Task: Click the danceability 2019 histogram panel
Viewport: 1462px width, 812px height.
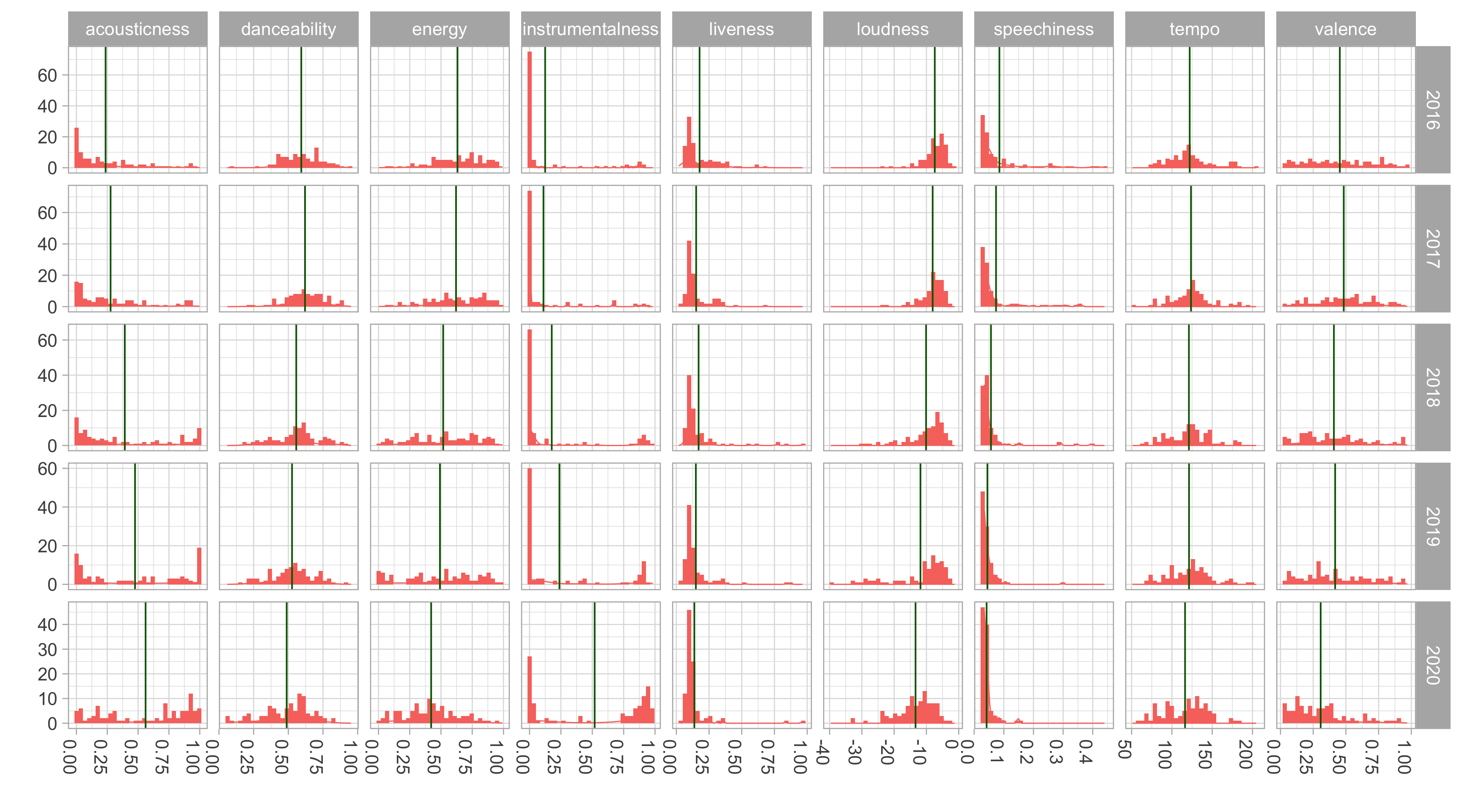Action: pos(289,526)
